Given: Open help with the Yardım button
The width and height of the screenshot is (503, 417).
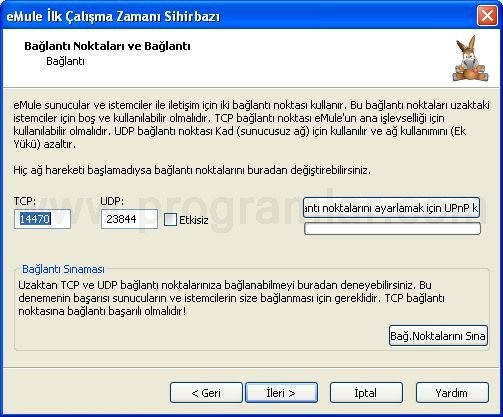Looking at the screenshot, I should (452, 393).
